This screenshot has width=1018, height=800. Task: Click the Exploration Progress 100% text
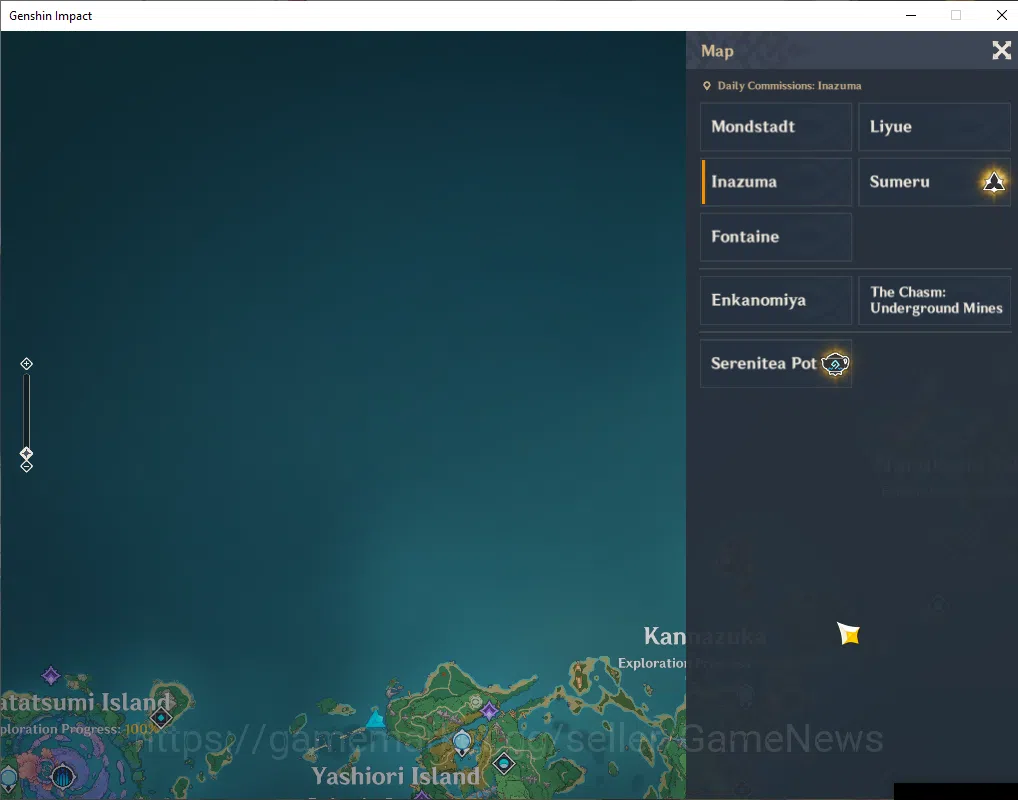(79, 729)
